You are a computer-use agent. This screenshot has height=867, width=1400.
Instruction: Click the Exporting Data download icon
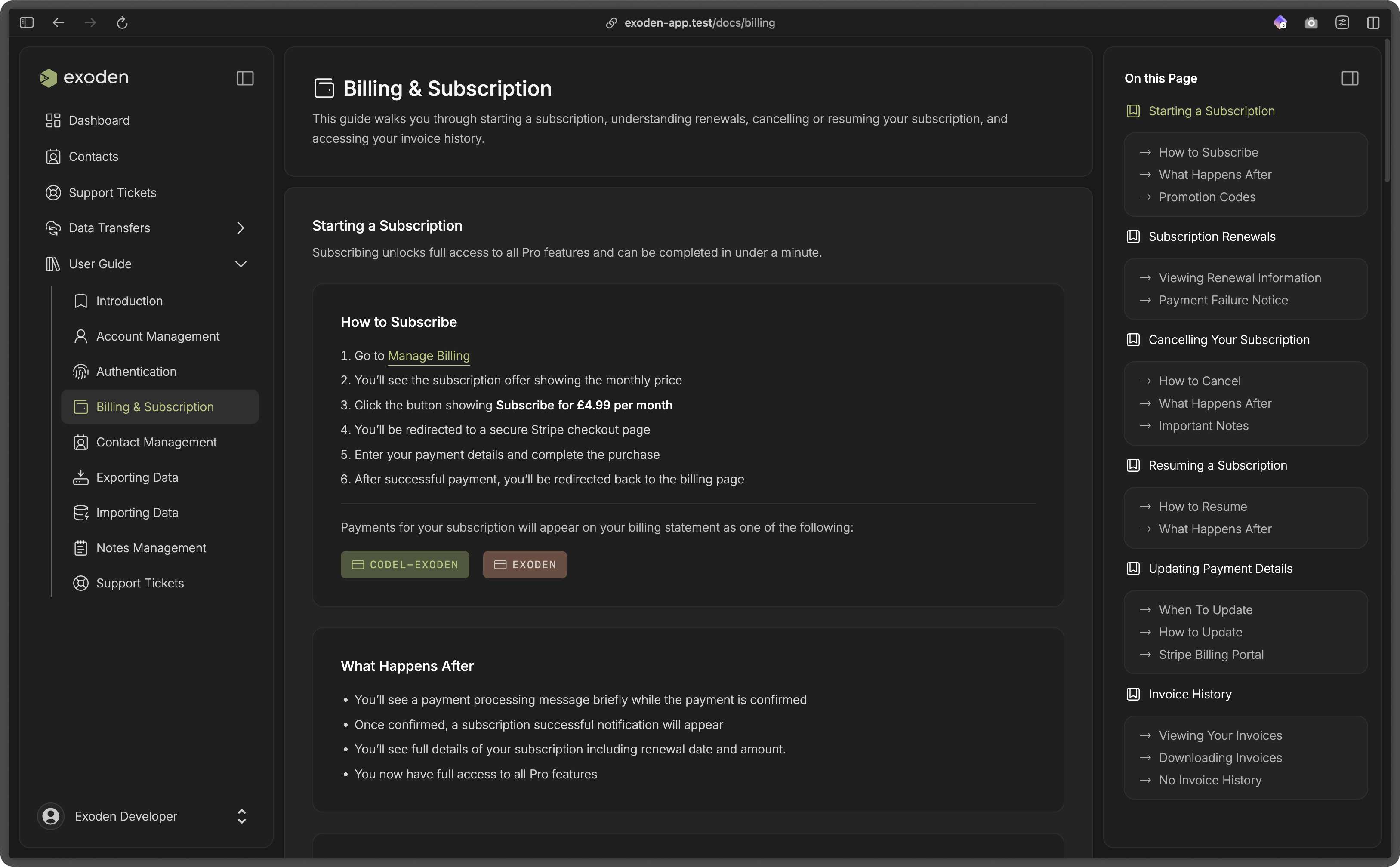coord(81,477)
